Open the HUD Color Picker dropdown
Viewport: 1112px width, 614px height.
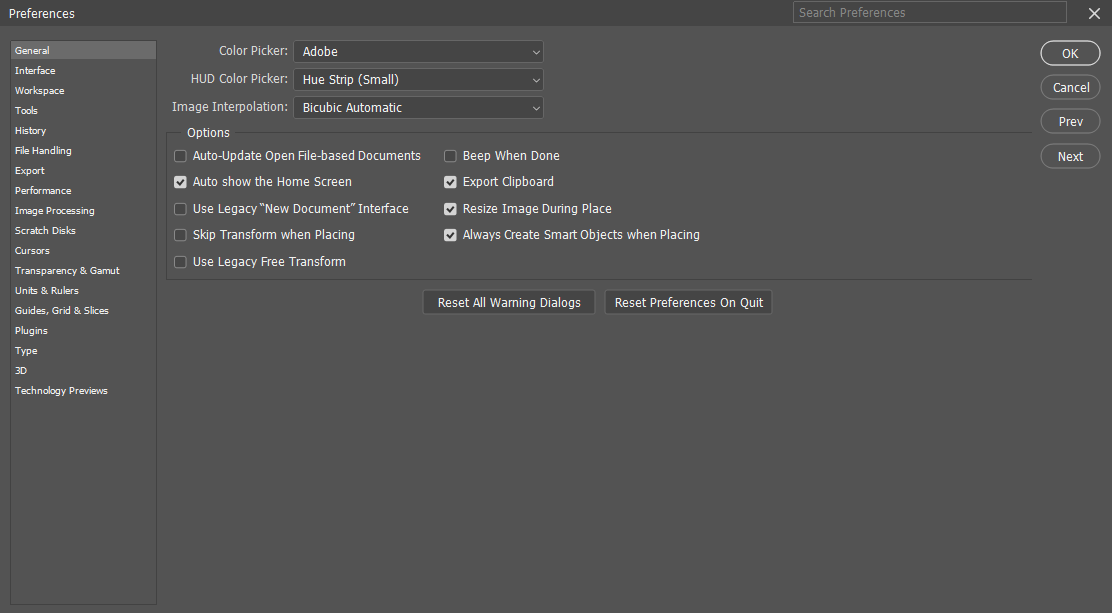[418, 79]
